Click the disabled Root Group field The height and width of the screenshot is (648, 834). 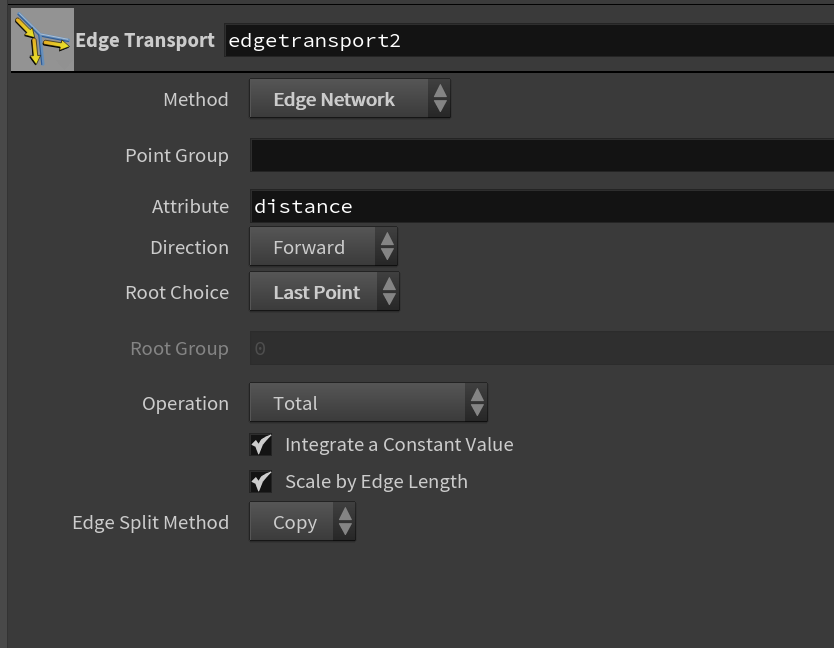[542, 348]
